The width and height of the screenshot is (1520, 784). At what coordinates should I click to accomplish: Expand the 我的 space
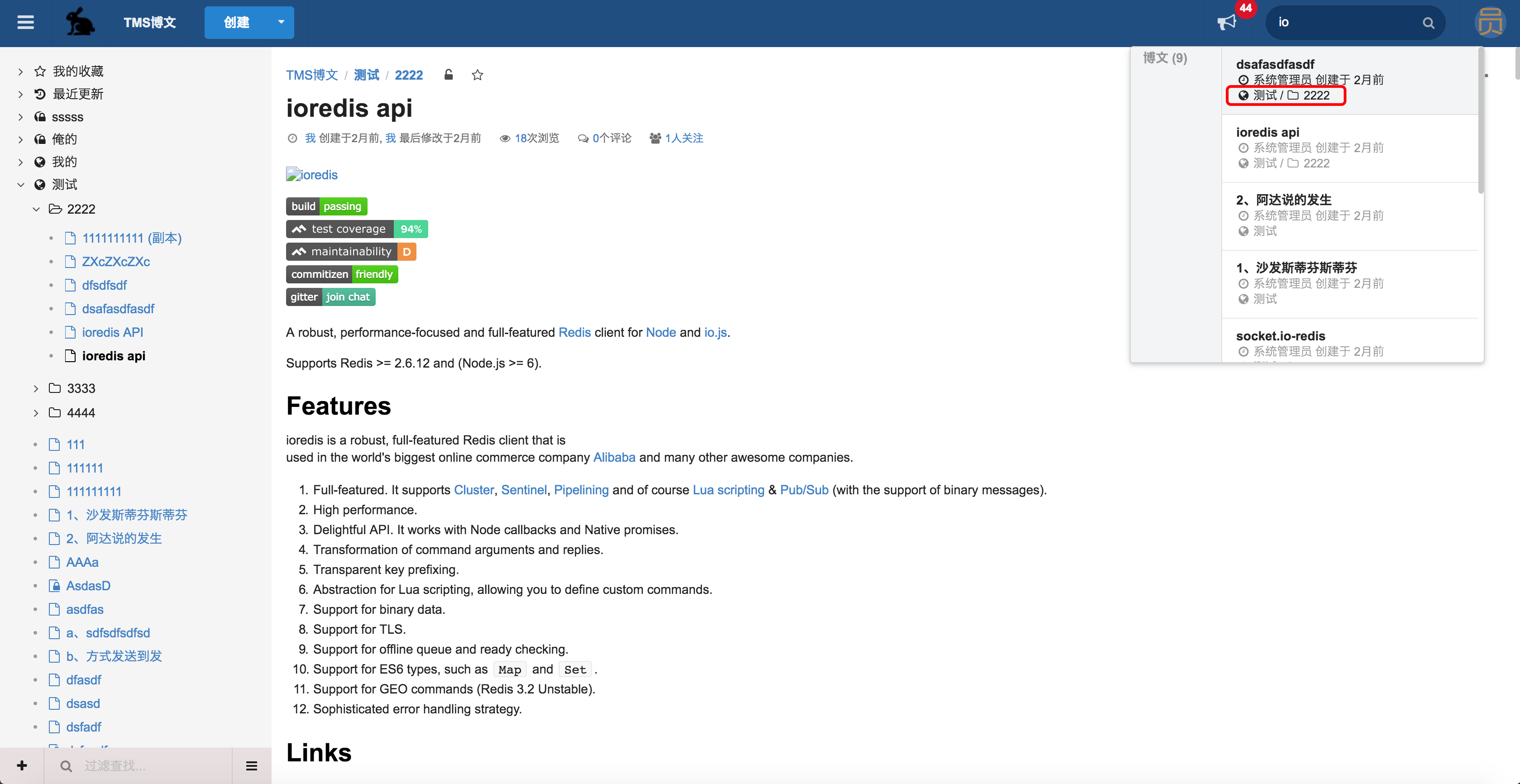(21, 162)
